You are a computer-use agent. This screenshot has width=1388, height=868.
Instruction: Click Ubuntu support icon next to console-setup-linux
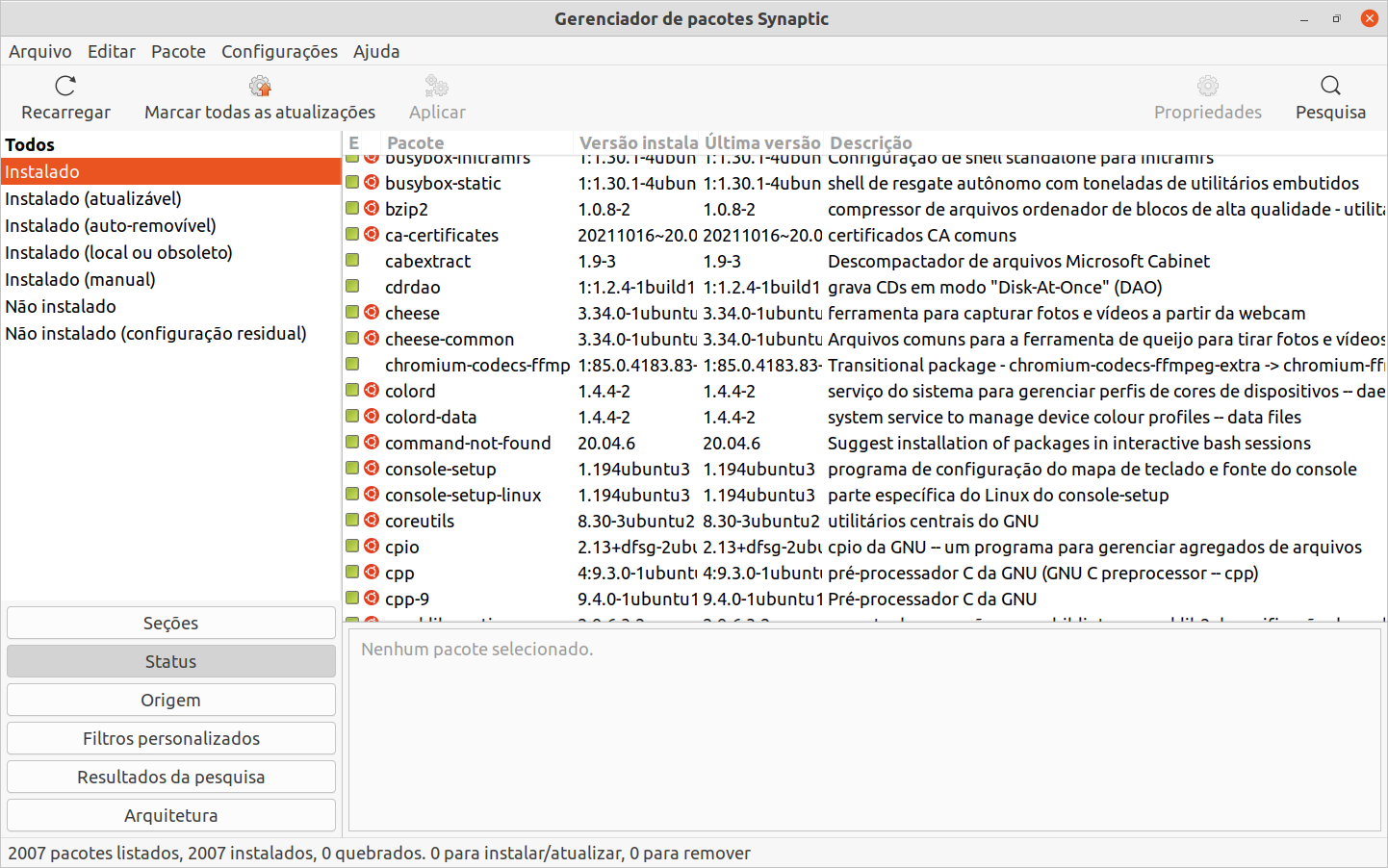(372, 494)
